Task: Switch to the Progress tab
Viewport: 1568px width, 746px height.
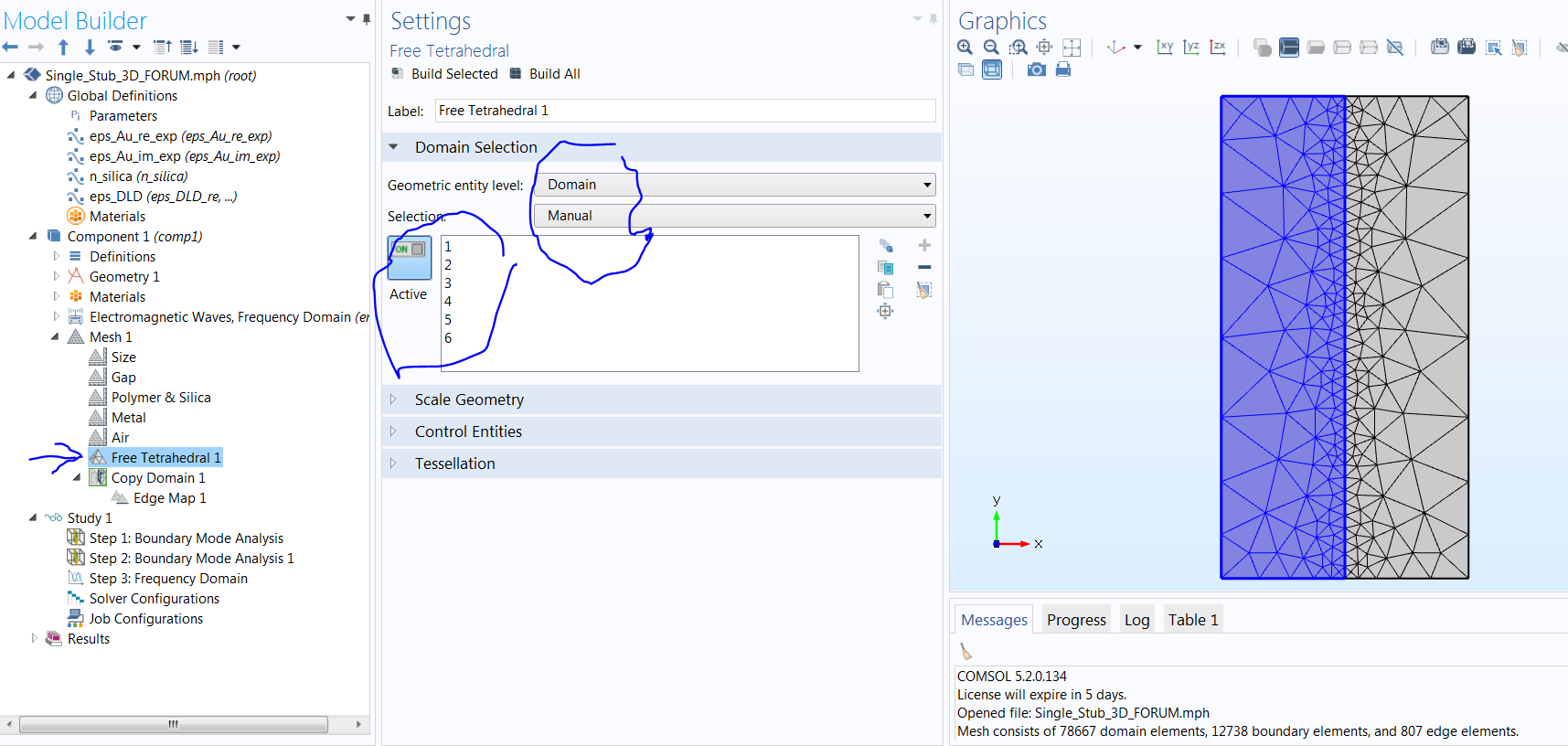Action: 1076,620
